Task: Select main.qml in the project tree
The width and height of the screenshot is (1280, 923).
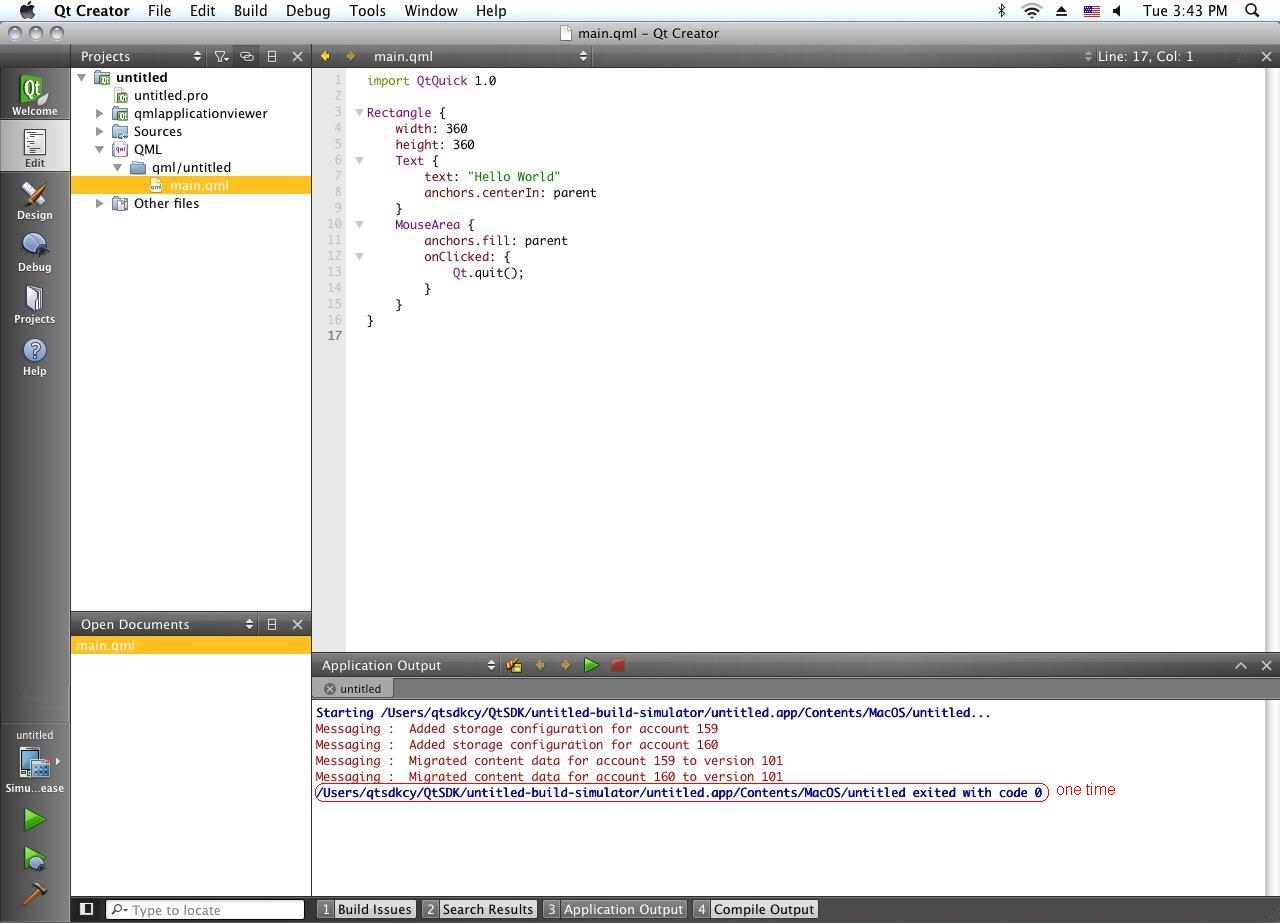Action: [199, 185]
